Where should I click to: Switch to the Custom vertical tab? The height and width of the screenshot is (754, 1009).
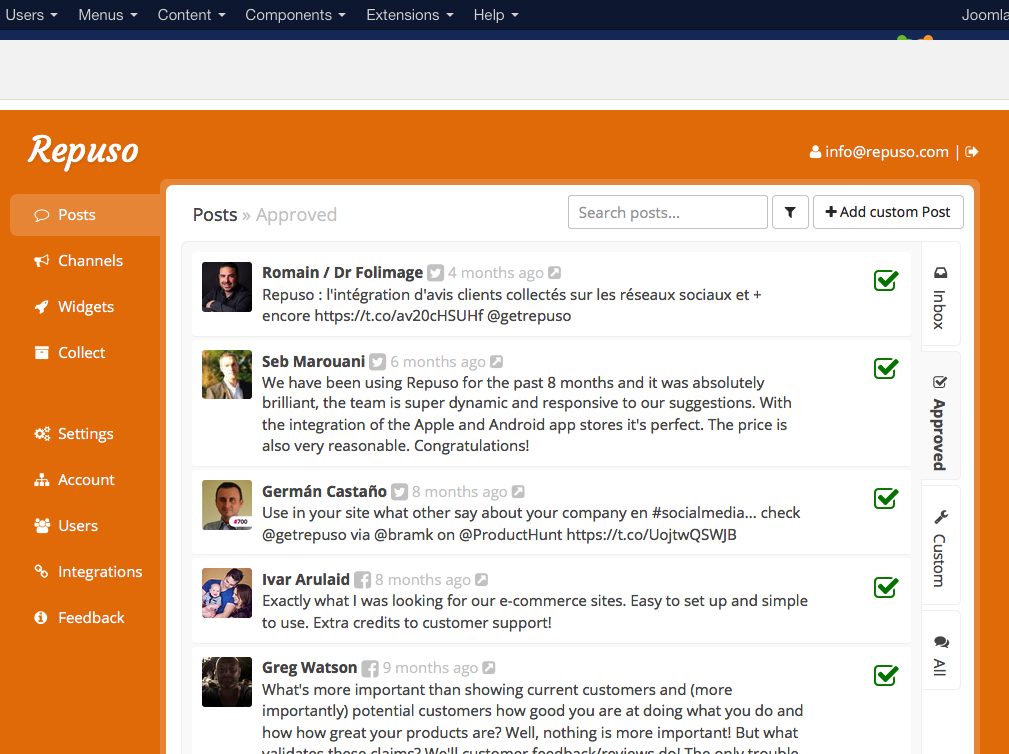coord(940,546)
